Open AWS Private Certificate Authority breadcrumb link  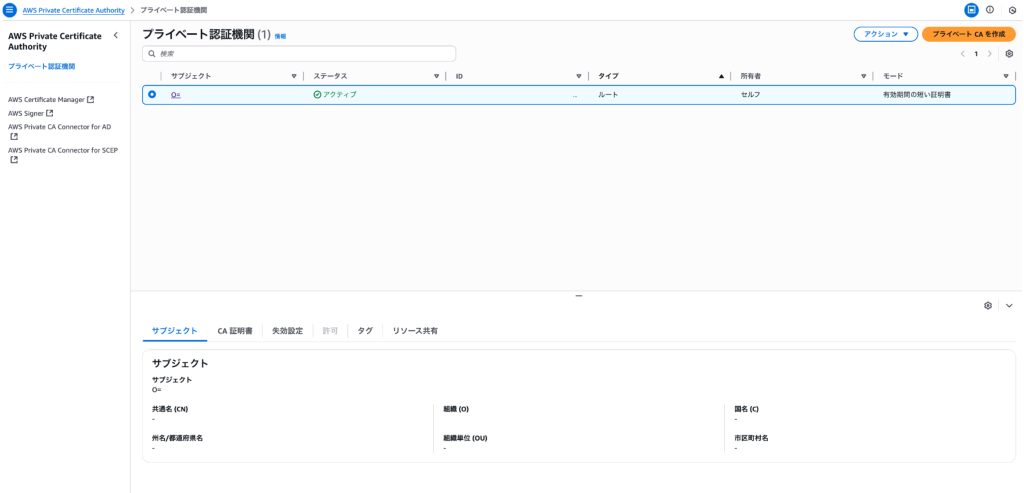(x=73, y=10)
